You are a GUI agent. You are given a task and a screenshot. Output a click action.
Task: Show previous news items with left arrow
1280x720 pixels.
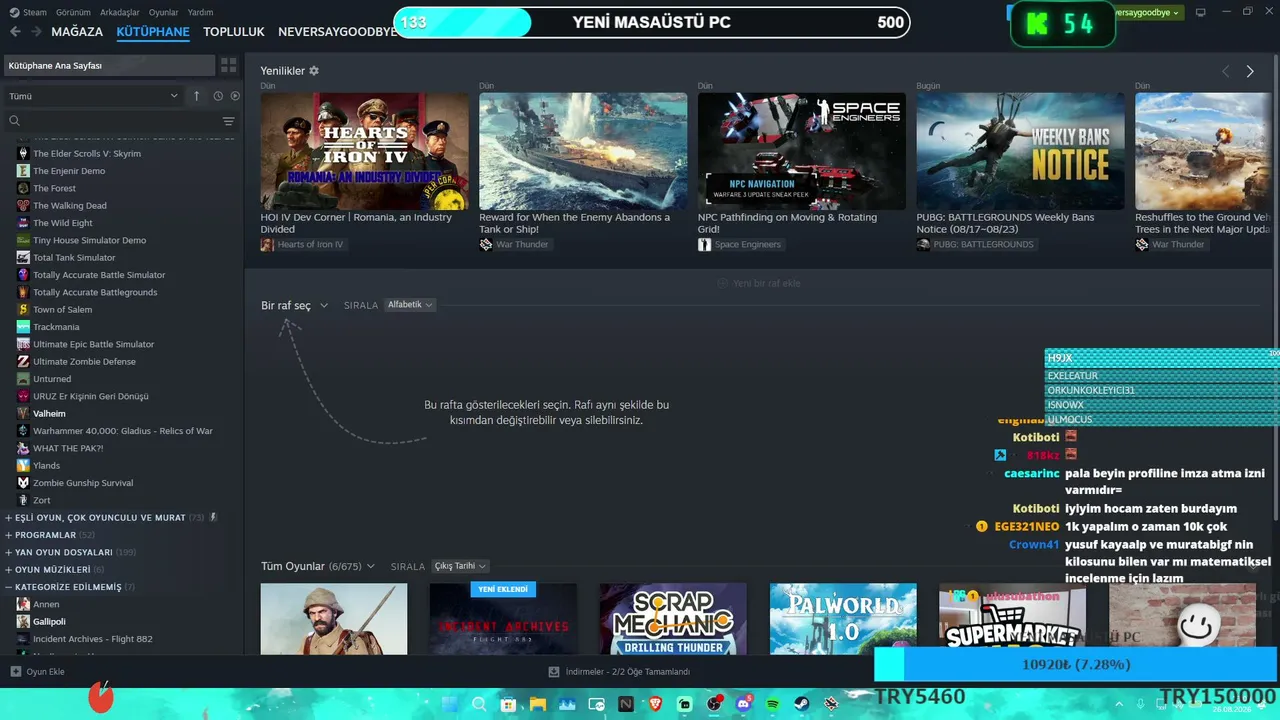(x=1226, y=71)
